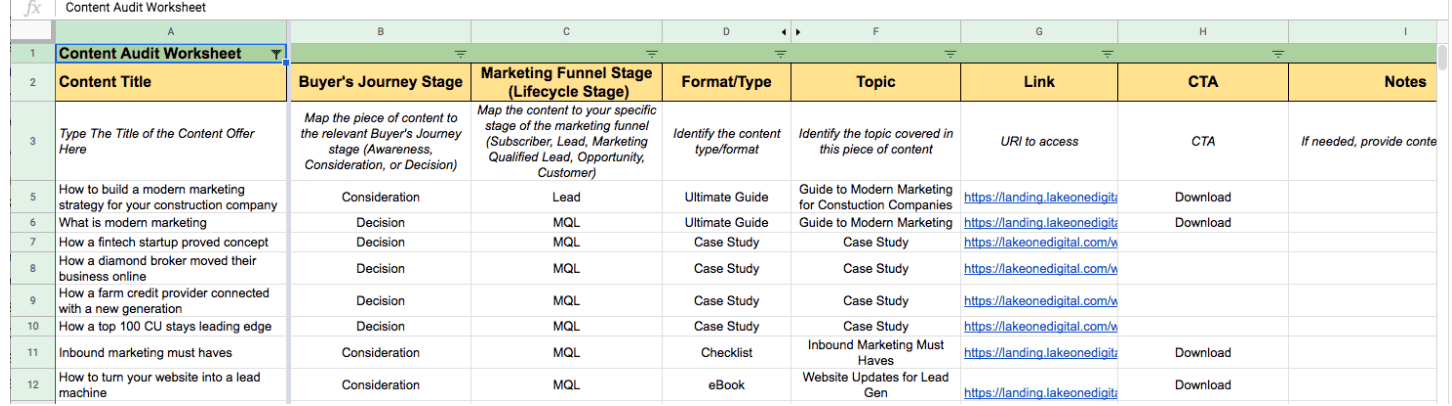Open link for 'Inbound marketing must haves' row
The height and width of the screenshot is (406, 1452).
[x=1040, y=353]
